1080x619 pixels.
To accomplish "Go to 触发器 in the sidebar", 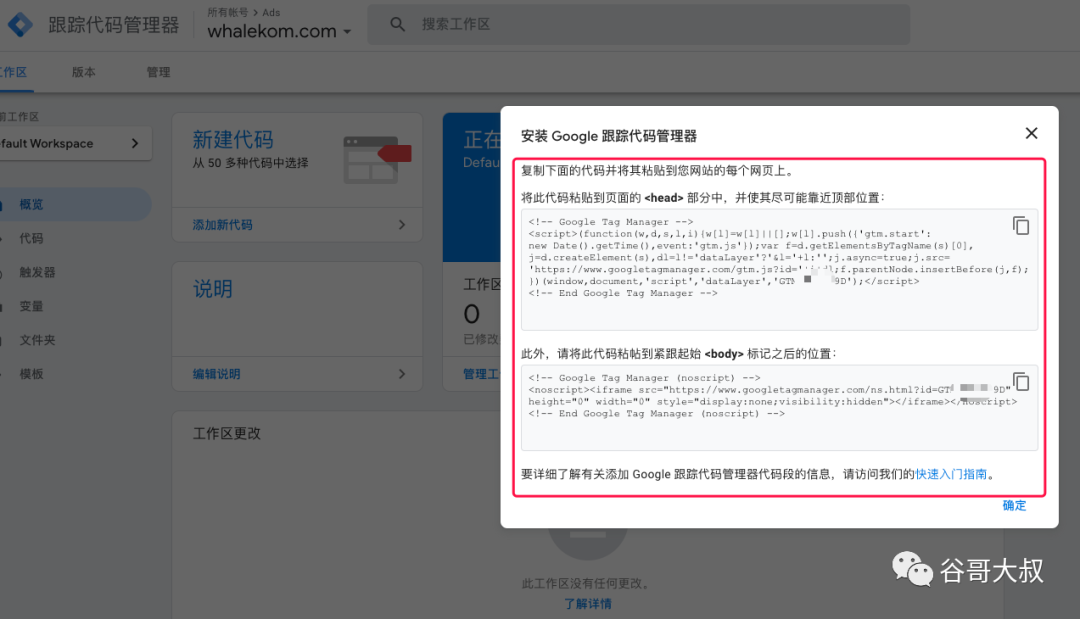I will coord(38,272).
